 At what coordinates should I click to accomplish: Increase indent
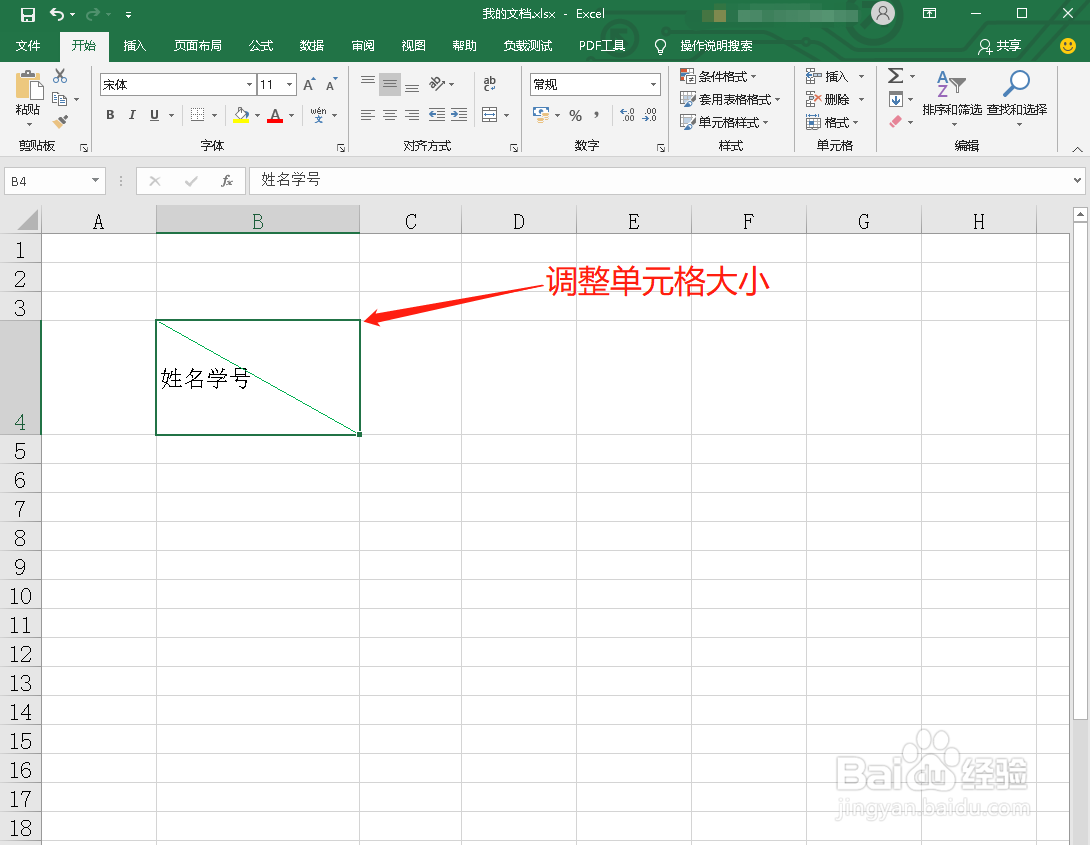point(459,115)
